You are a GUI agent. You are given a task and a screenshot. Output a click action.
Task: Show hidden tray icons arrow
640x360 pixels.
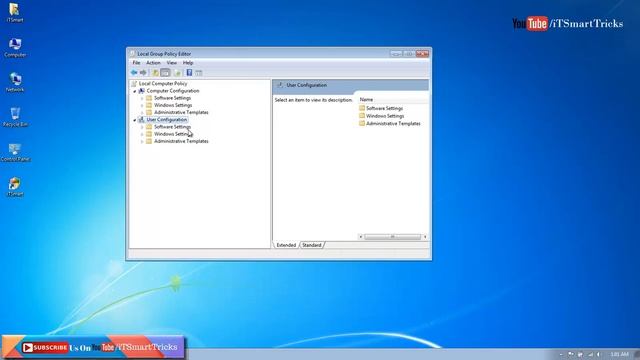[561, 354]
